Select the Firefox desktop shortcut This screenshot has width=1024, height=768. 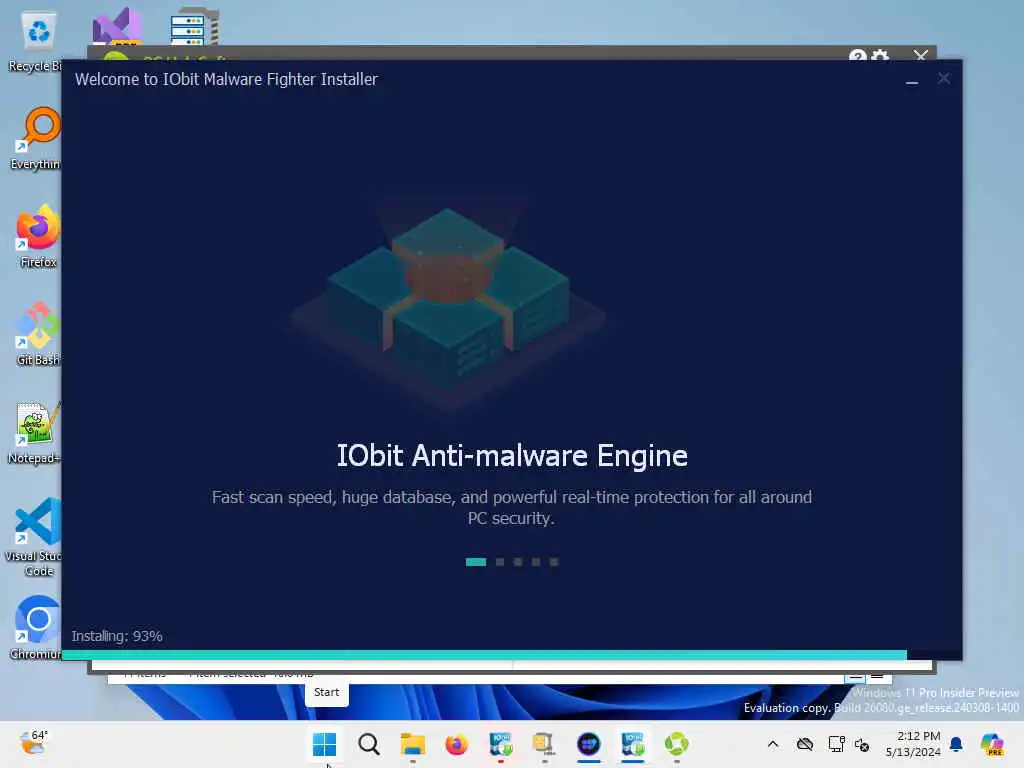38,237
